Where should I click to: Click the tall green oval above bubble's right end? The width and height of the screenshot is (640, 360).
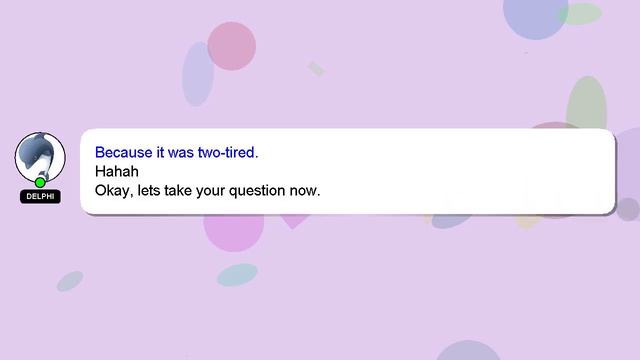[587, 102]
